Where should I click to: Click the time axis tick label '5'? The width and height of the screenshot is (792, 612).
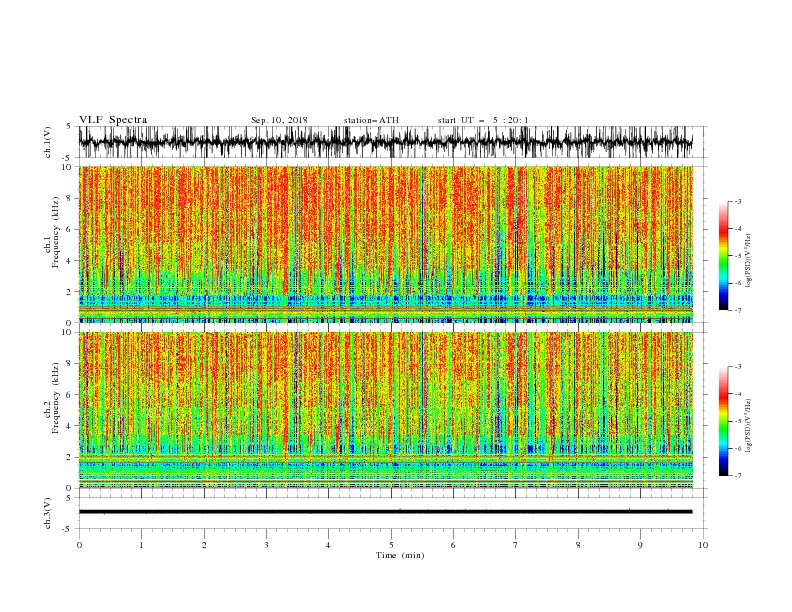pyautogui.click(x=391, y=545)
